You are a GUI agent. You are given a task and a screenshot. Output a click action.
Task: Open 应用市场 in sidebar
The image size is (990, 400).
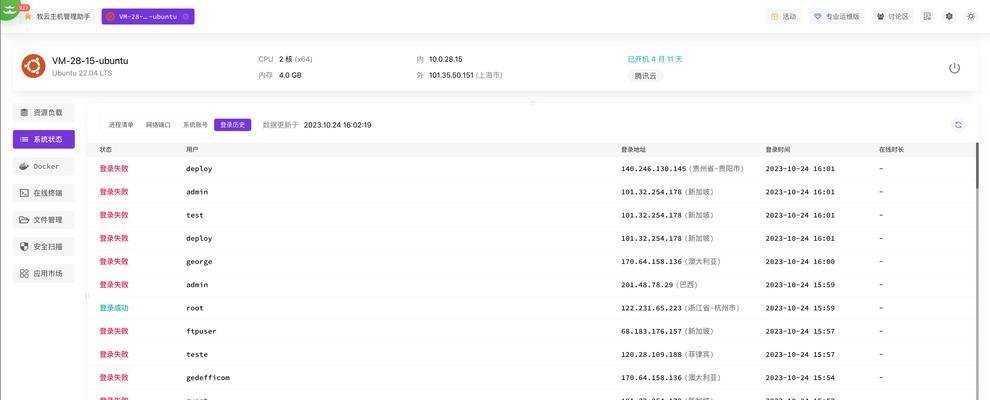coord(44,273)
